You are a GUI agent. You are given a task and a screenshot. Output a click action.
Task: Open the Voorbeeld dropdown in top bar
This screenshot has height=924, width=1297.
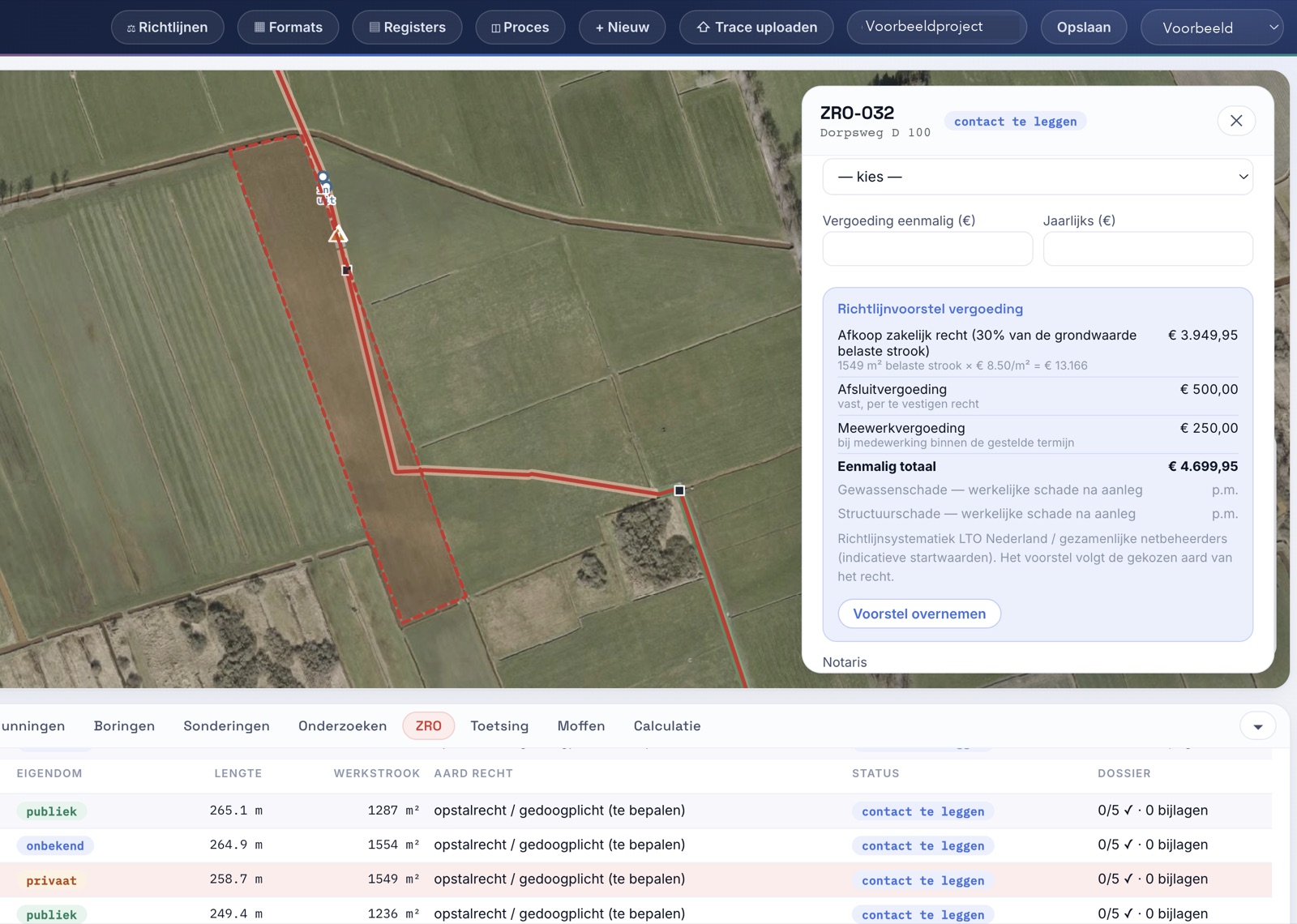click(x=1212, y=28)
